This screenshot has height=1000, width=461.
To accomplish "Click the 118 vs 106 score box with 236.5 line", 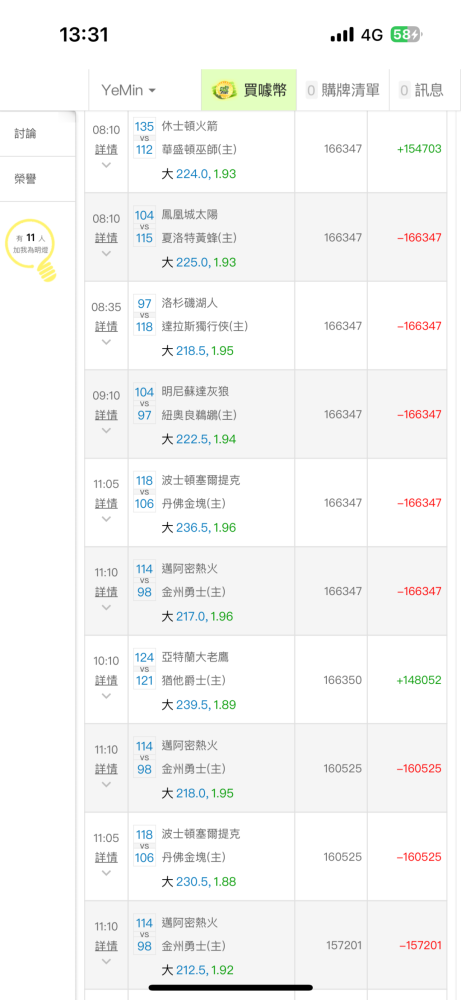I will coord(145,492).
